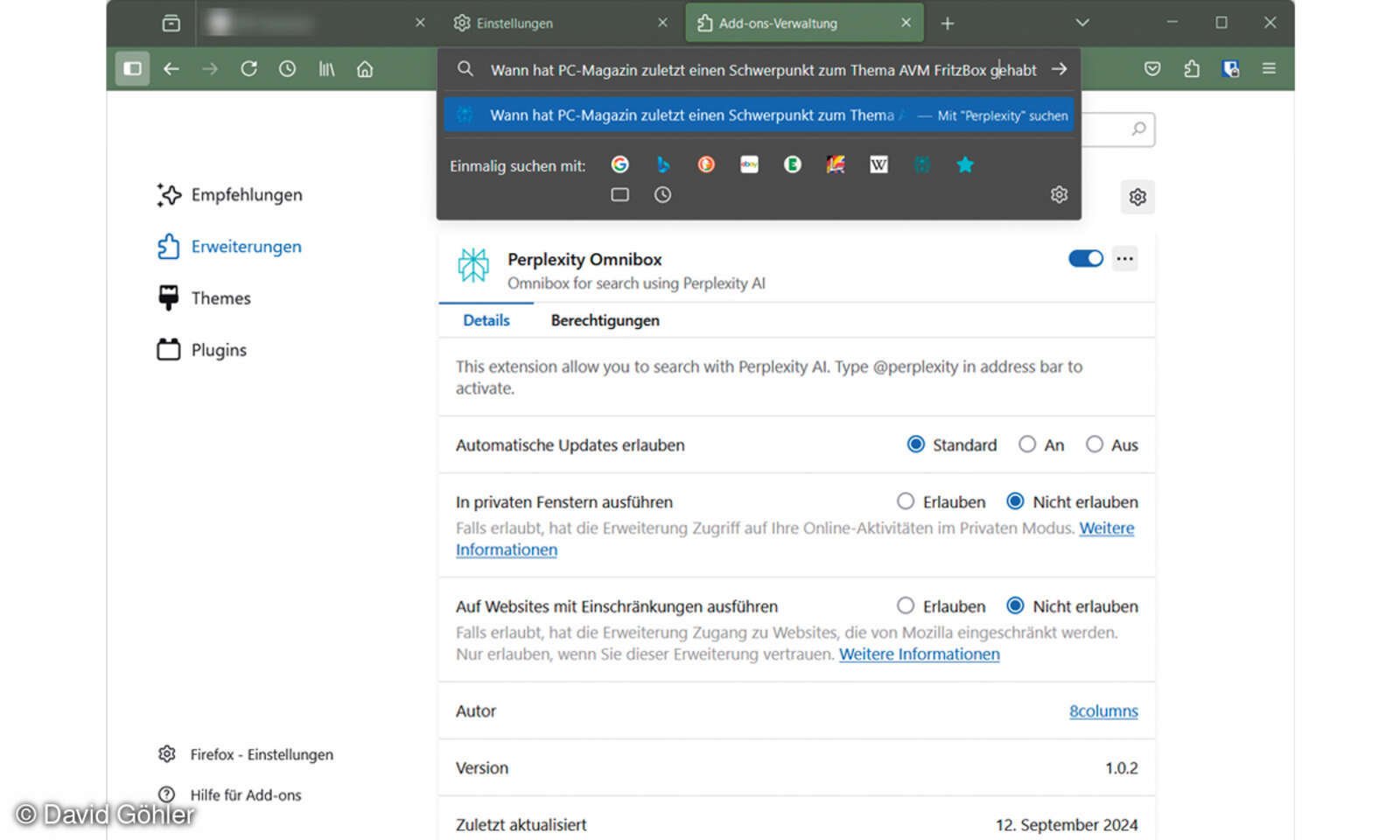Open the extension's three-dot options menu
This screenshot has width=1400, height=840.
1125,258
